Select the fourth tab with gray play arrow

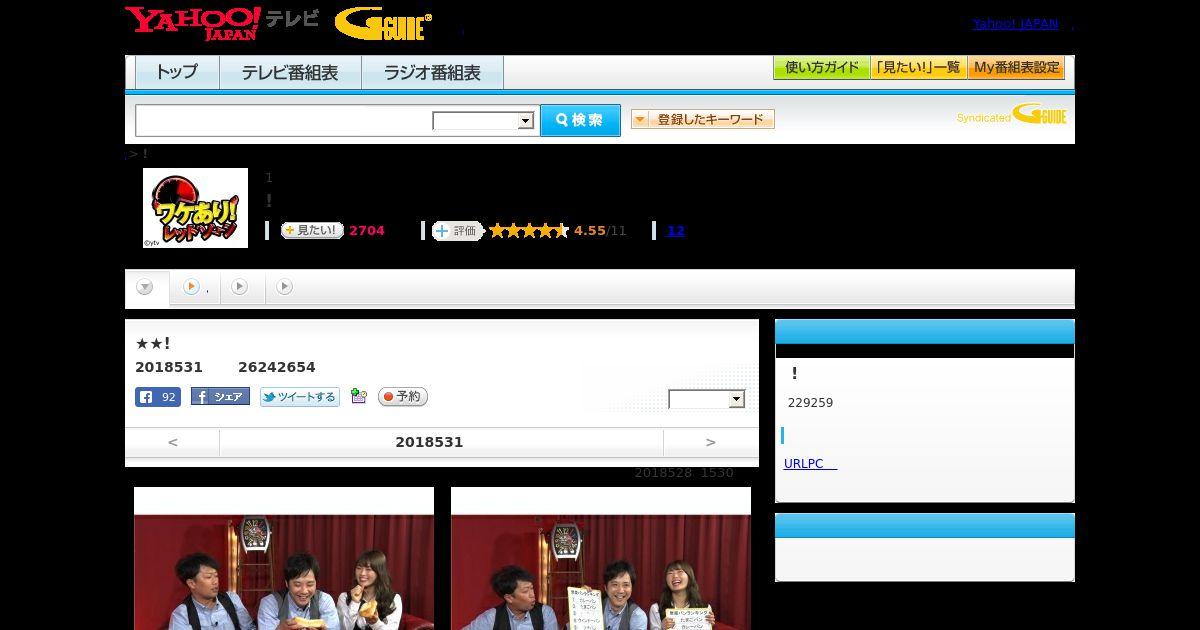(x=285, y=287)
